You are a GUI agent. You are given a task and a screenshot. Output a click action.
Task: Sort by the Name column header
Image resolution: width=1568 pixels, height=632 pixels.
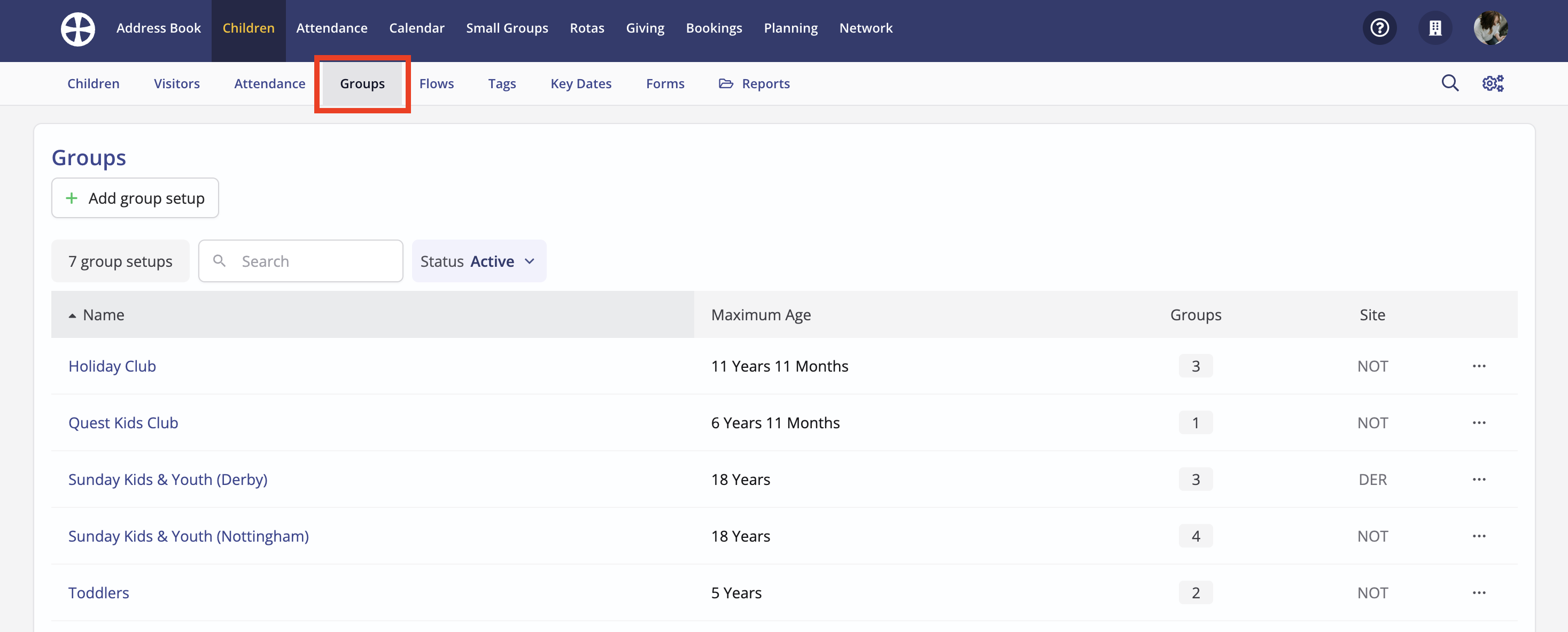104,315
